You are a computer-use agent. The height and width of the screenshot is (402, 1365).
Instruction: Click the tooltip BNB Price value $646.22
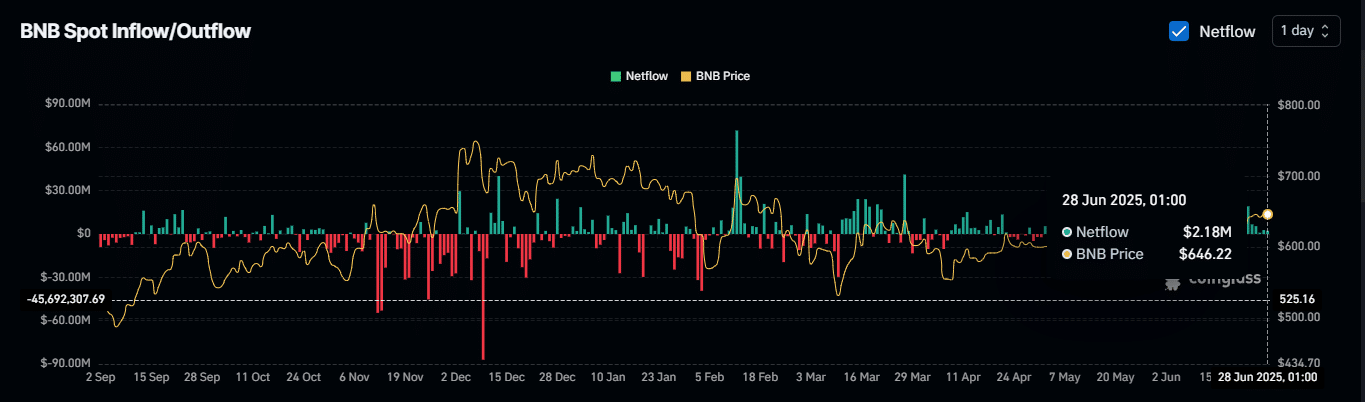click(1205, 254)
